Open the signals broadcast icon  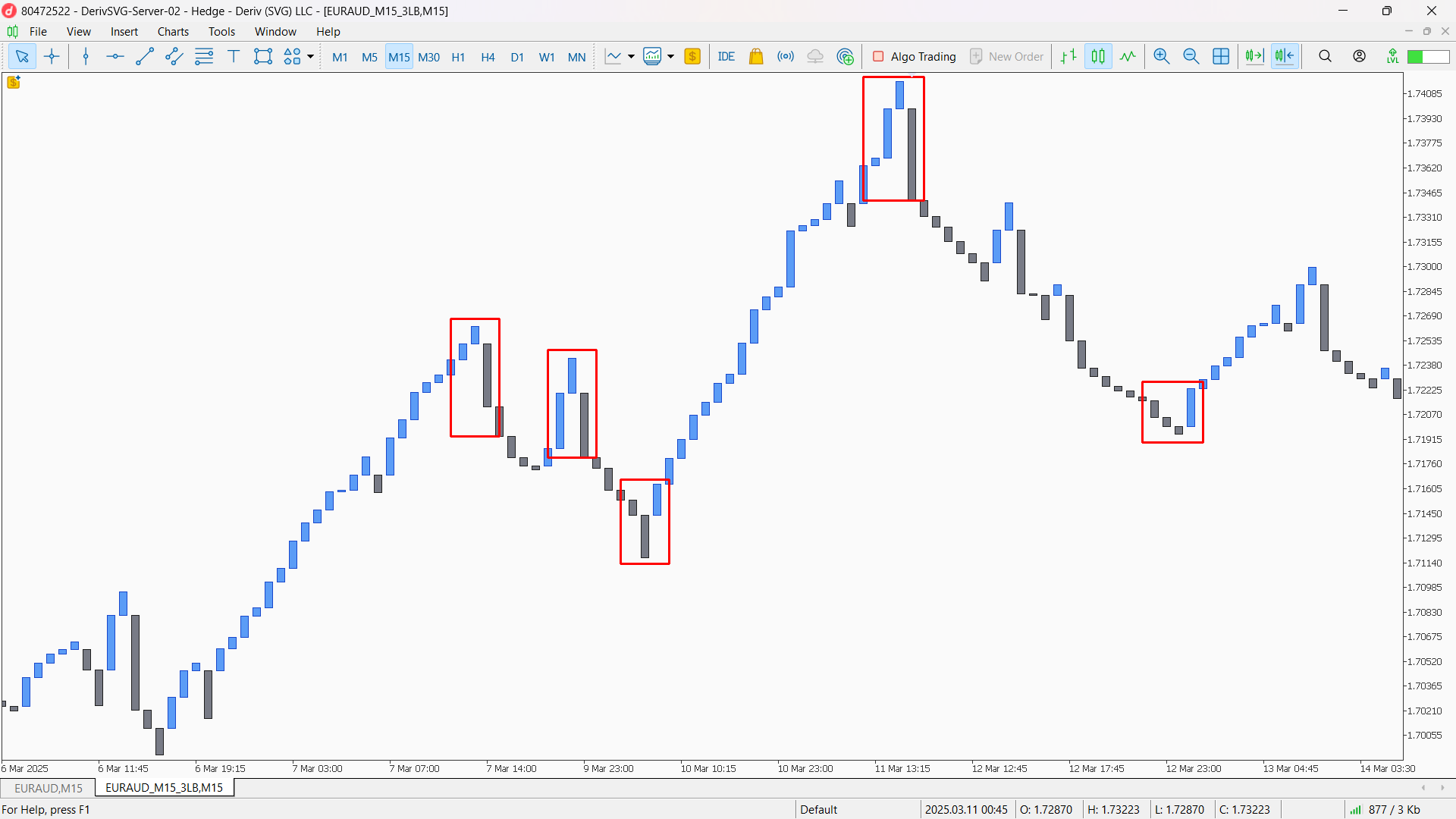tap(786, 57)
